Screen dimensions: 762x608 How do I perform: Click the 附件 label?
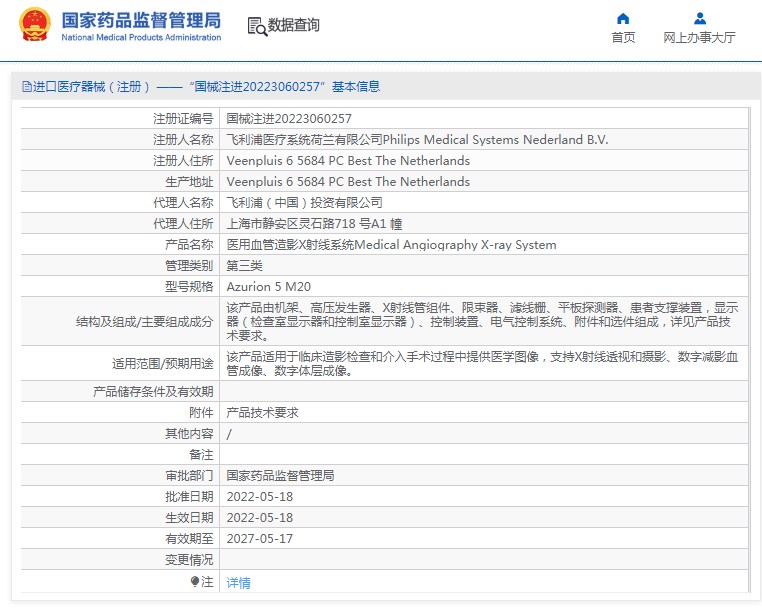tap(201, 413)
